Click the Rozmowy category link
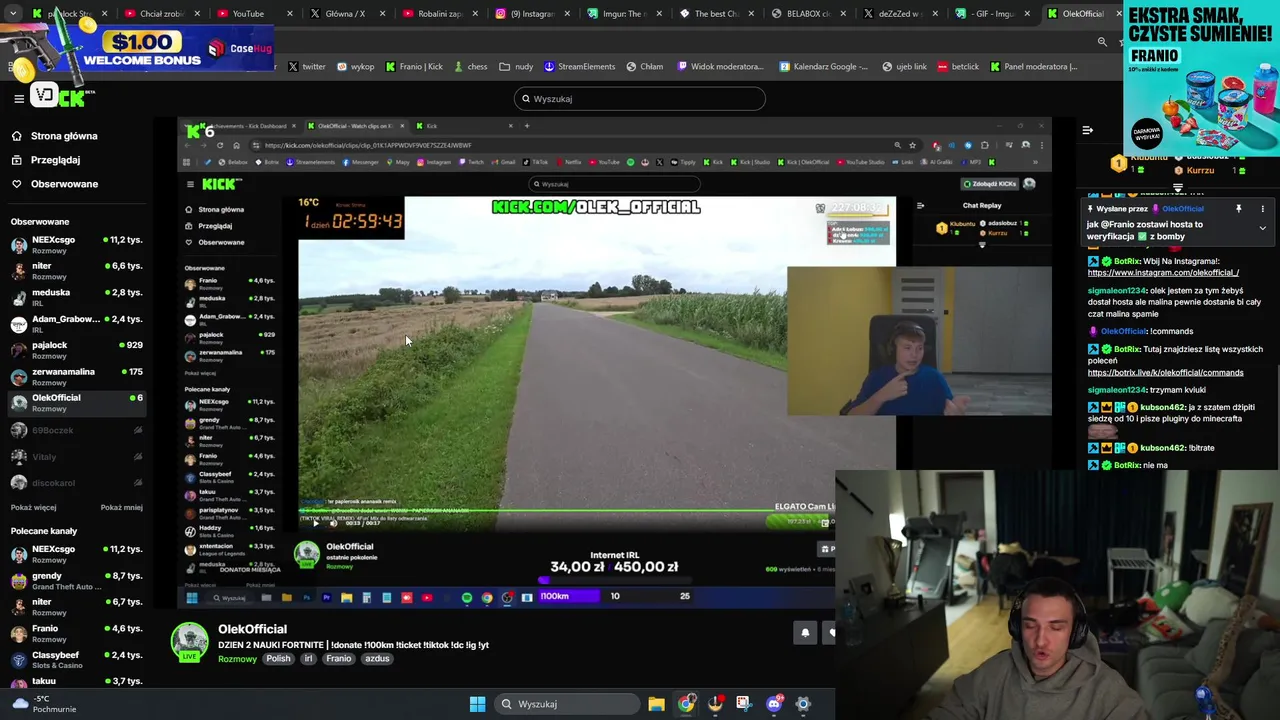Viewport: 1280px width, 720px height. tap(237, 659)
